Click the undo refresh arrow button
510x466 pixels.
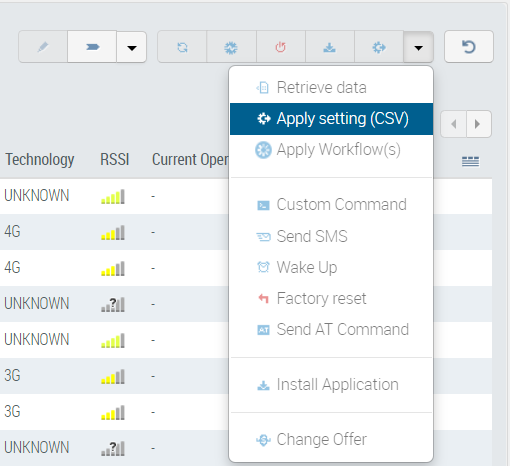pyautogui.click(x=469, y=47)
